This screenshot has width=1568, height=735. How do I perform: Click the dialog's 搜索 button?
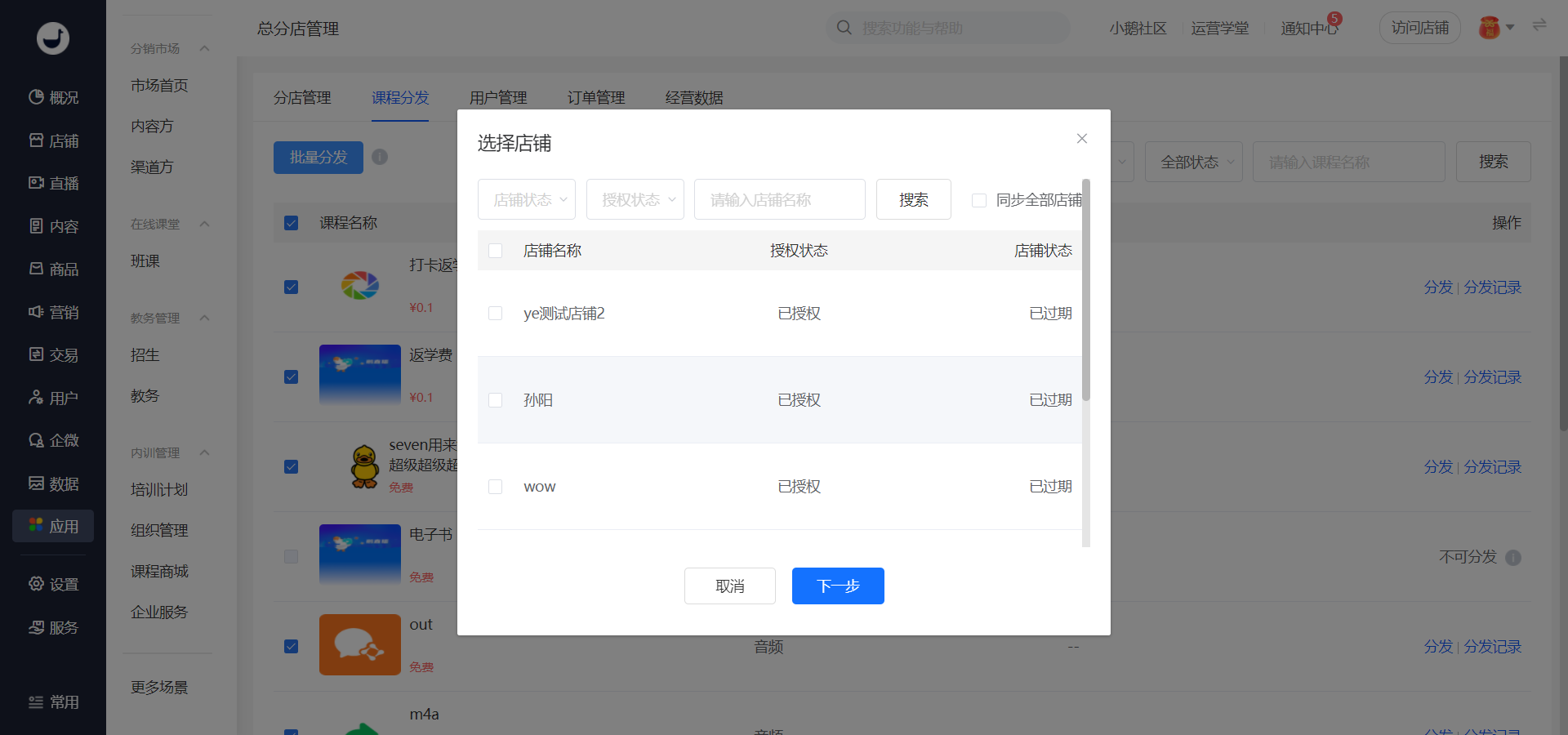914,199
